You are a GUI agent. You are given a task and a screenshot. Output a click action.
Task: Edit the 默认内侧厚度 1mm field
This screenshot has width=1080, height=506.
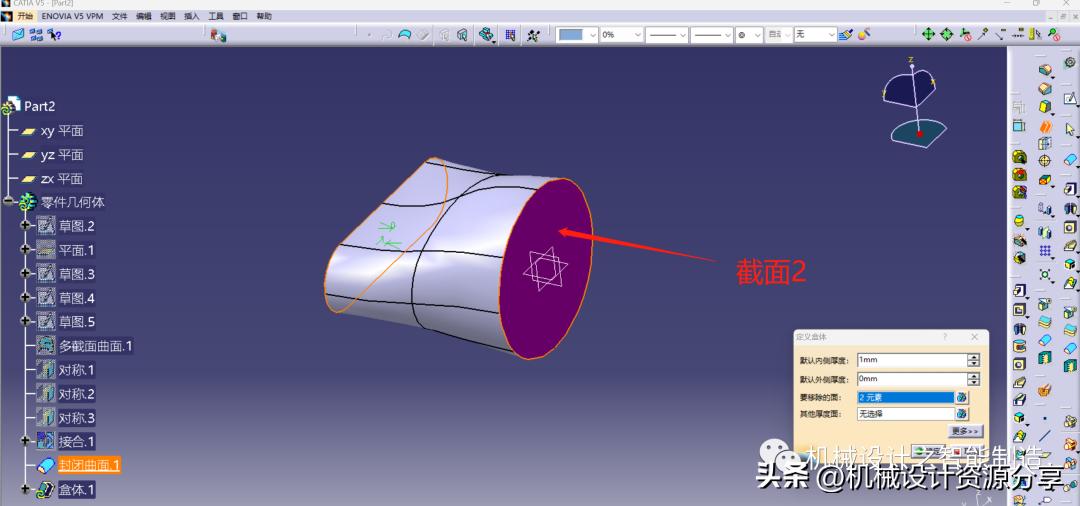point(912,360)
